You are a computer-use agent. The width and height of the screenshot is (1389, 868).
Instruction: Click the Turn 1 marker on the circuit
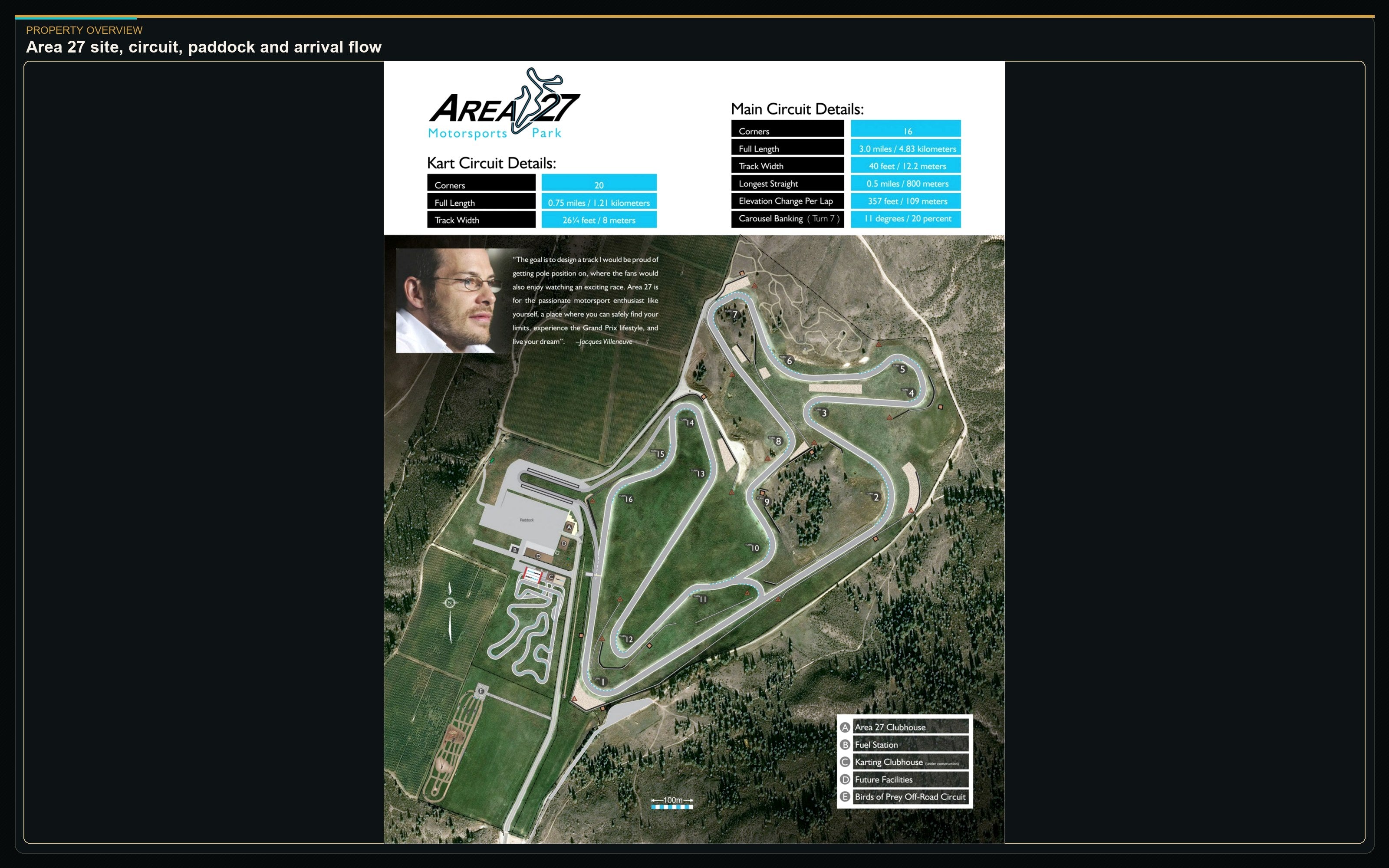(x=602, y=681)
